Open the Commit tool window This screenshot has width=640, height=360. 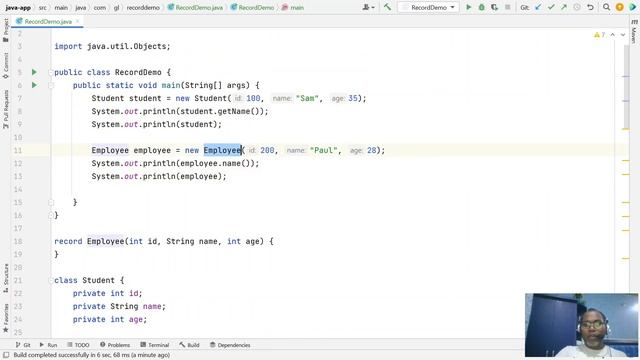pyautogui.click(x=6, y=65)
